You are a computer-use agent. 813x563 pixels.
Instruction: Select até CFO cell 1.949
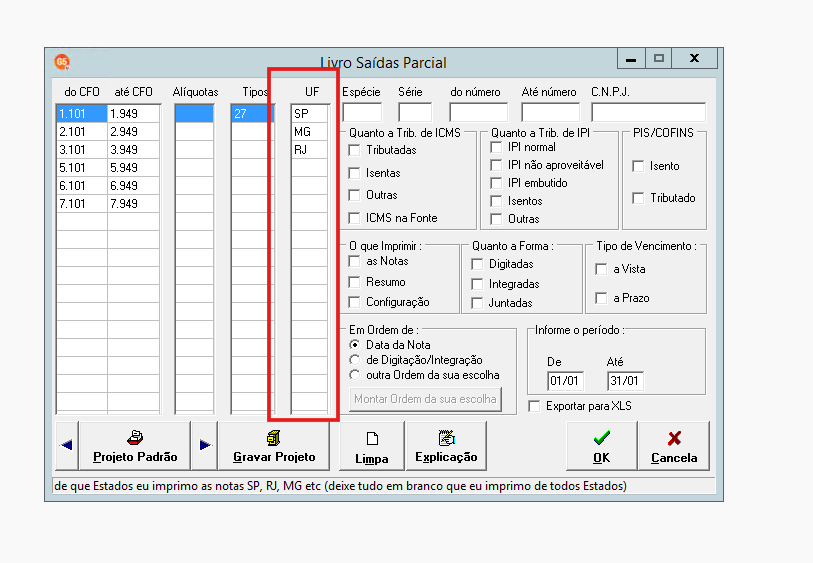coord(133,114)
